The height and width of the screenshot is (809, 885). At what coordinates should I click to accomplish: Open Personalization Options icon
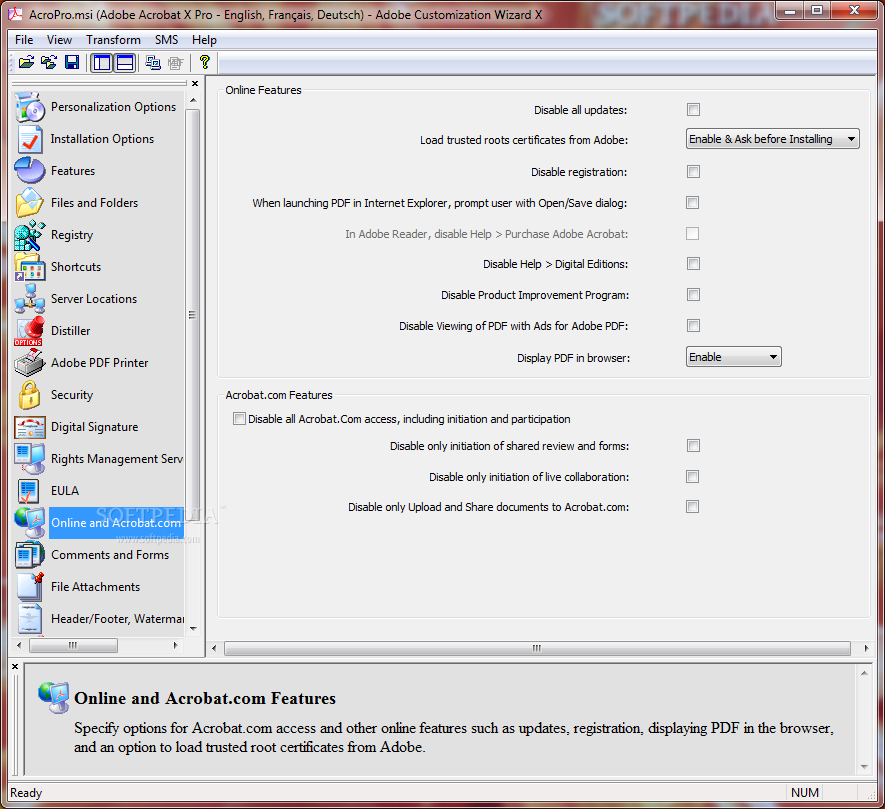point(30,107)
